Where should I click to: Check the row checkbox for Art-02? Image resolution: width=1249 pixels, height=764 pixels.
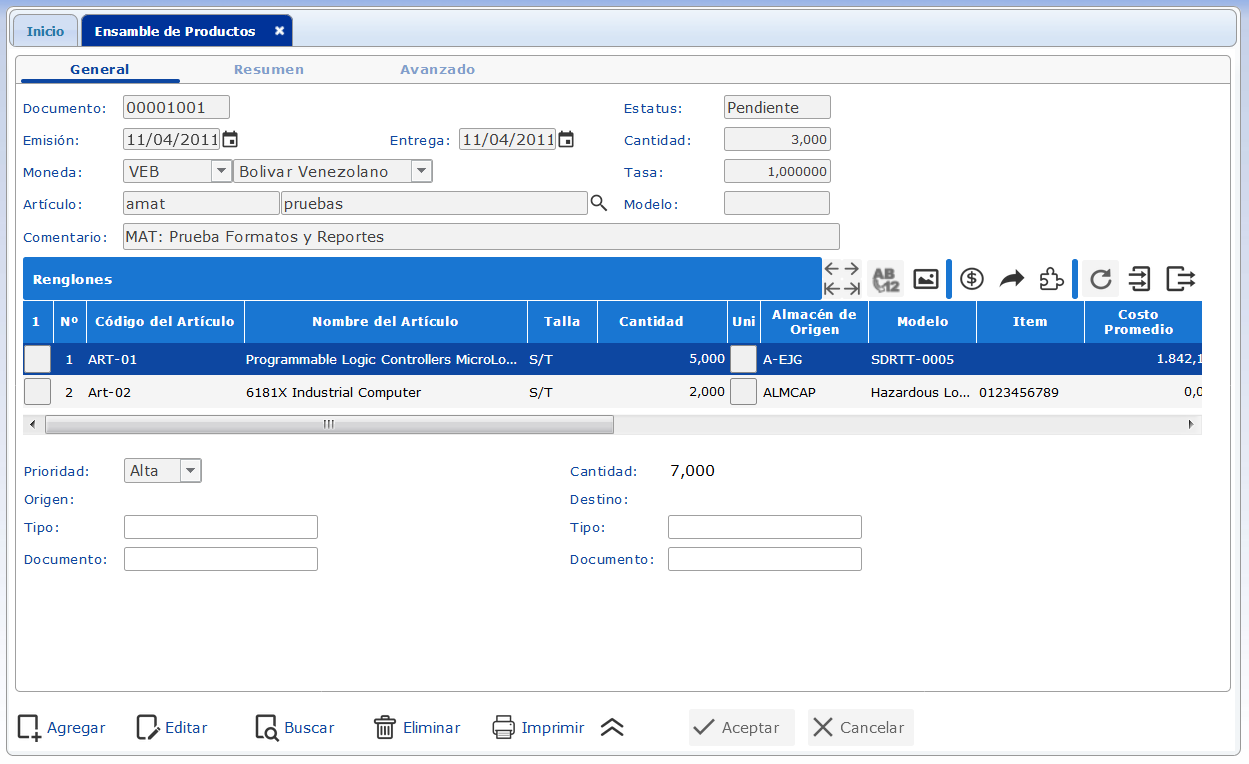pyautogui.click(x=36, y=392)
